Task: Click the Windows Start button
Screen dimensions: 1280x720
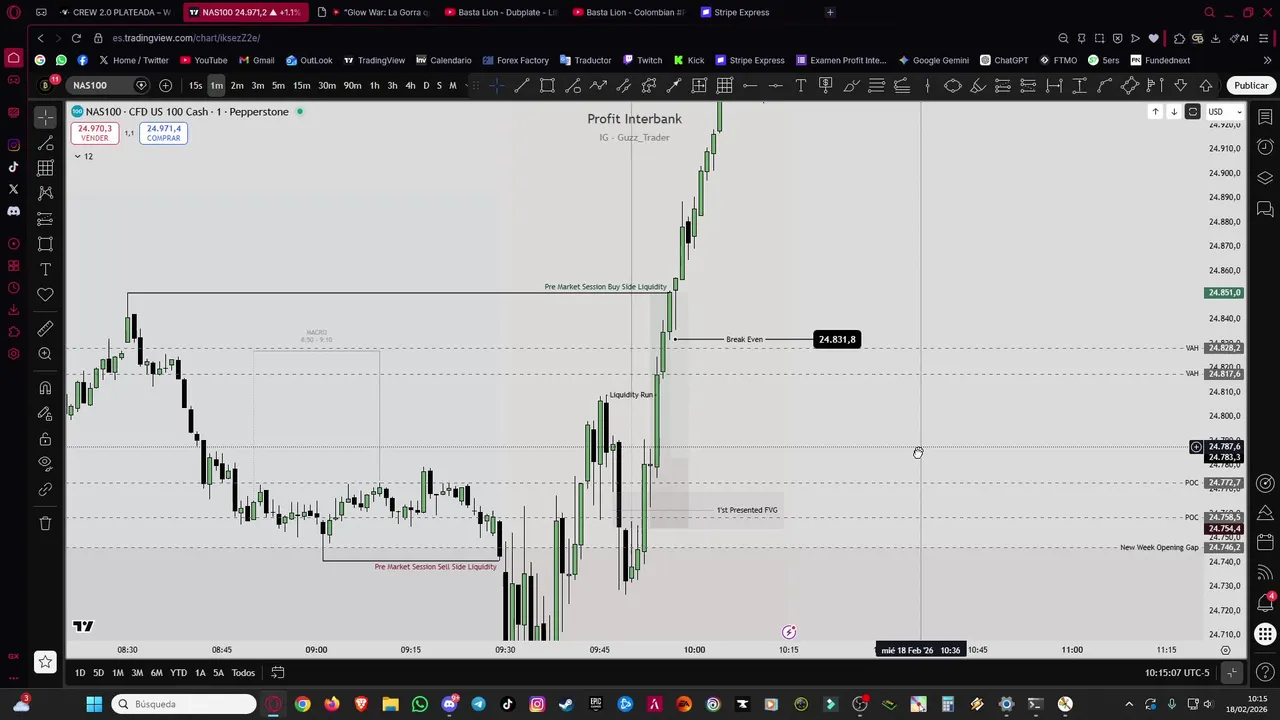Action: click(94, 704)
